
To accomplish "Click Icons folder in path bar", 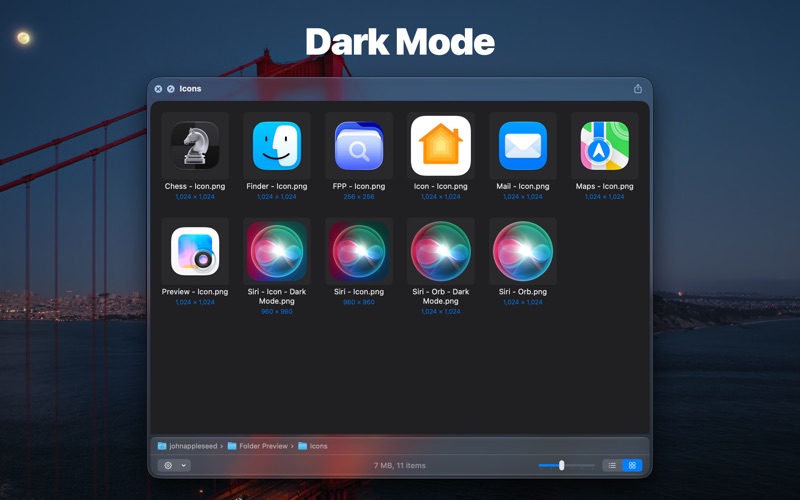I will pos(313,446).
